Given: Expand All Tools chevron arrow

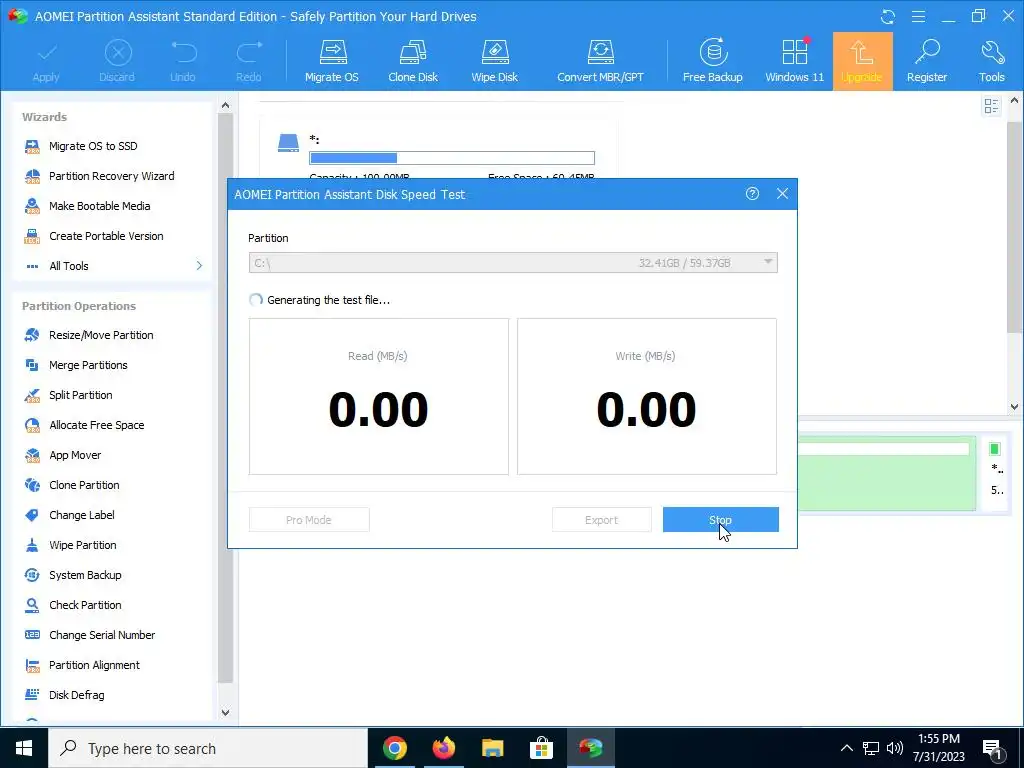Looking at the screenshot, I should tap(199, 266).
